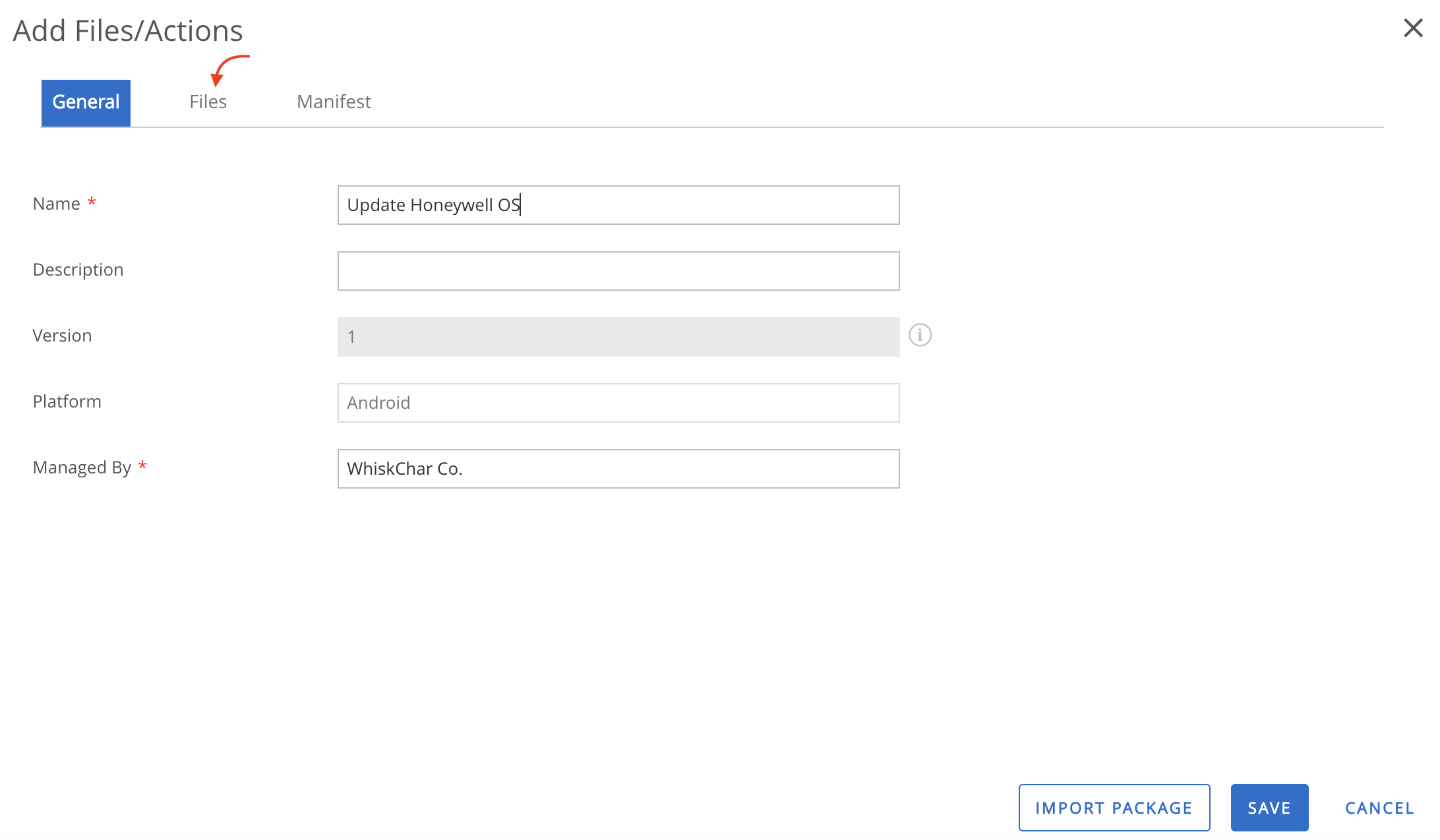The image size is (1440, 840).
Task: Select the General tab
Action: pos(86,102)
